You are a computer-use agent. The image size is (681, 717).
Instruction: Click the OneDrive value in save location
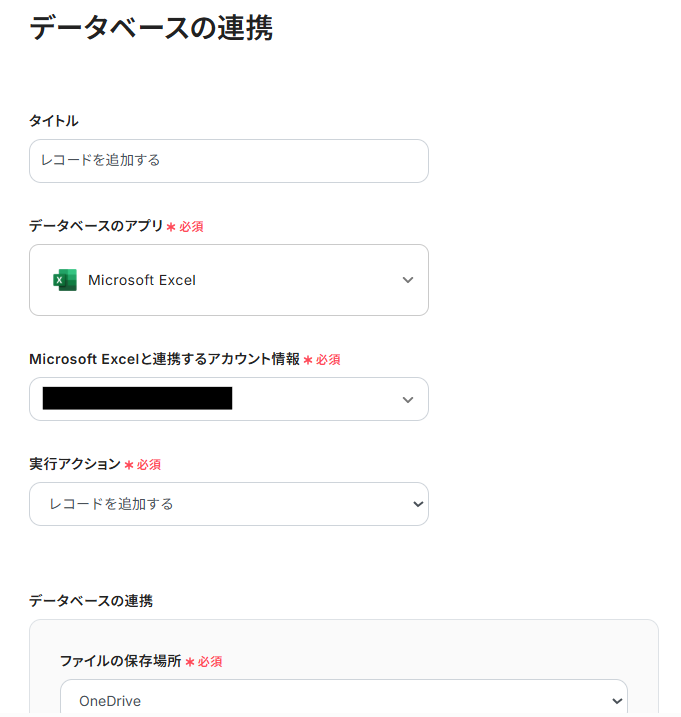click(110, 701)
